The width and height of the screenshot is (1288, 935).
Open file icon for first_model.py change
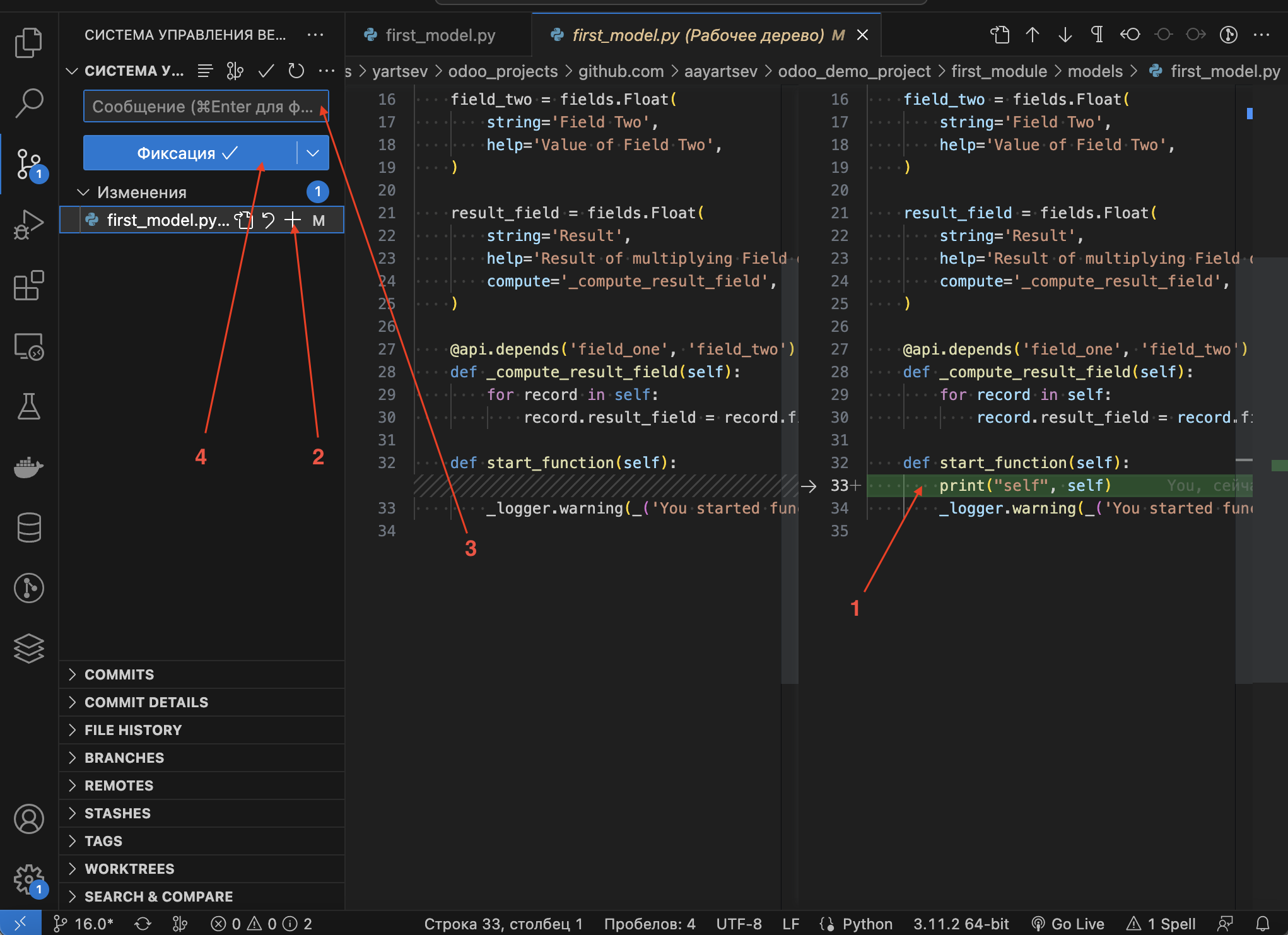[243, 220]
